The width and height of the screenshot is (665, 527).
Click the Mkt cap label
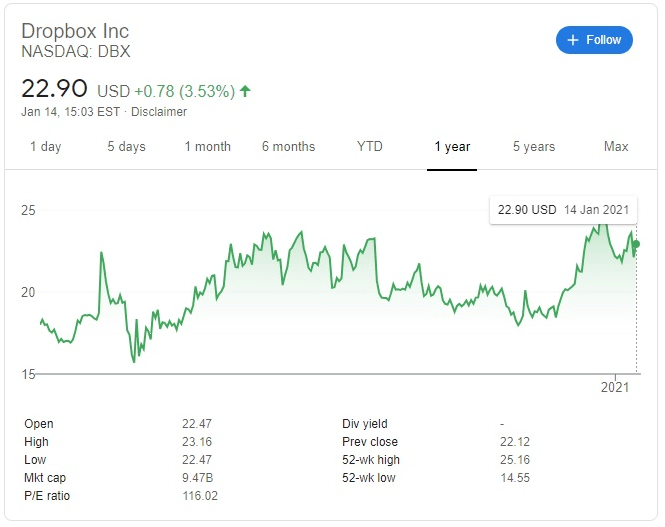tap(45, 478)
